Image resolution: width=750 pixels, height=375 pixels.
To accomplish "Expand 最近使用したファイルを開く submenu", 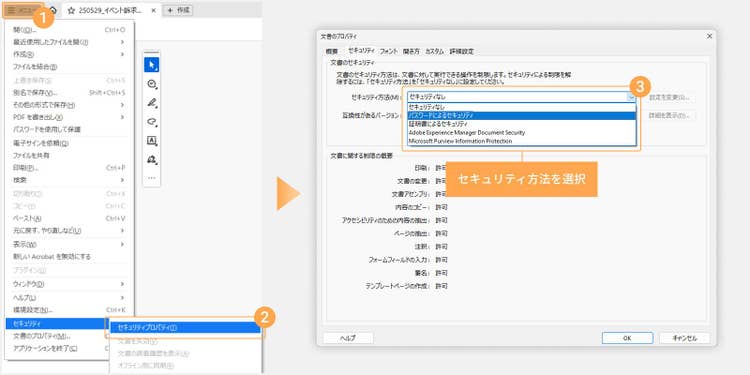I will 70,42.
